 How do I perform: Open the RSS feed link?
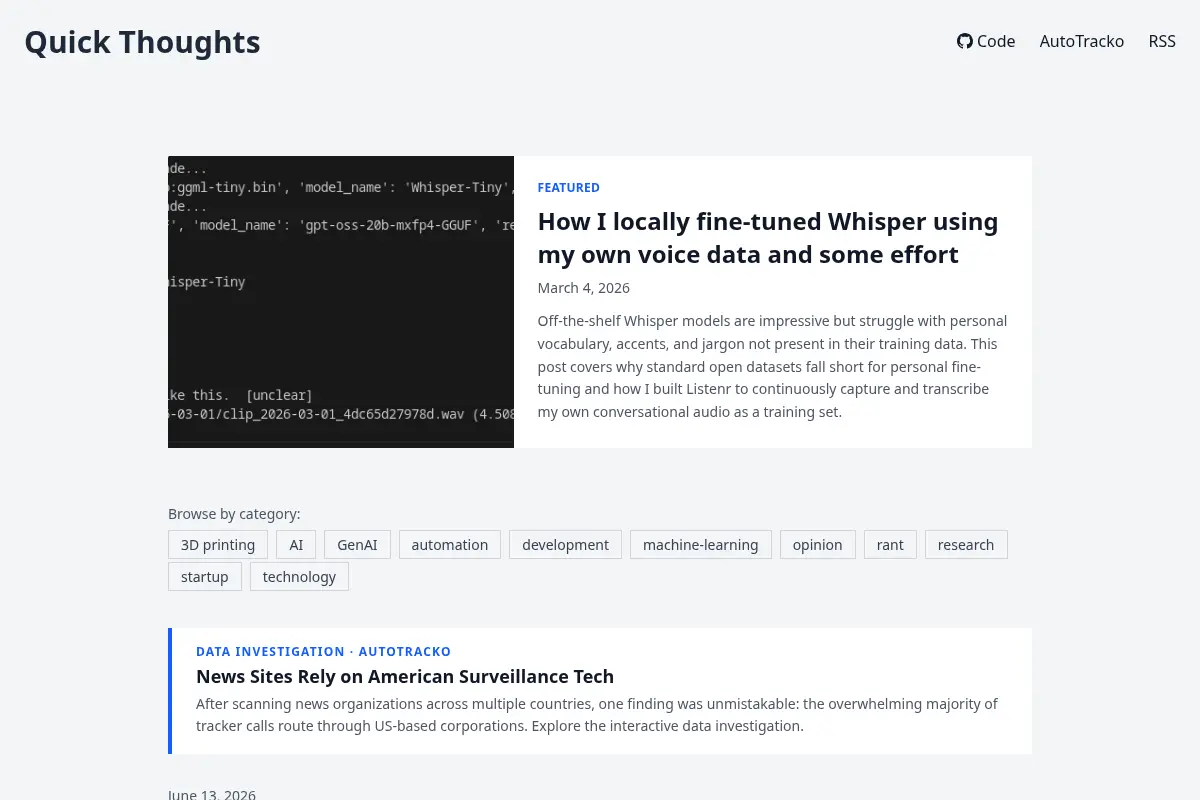pyautogui.click(x=1162, y=41)
